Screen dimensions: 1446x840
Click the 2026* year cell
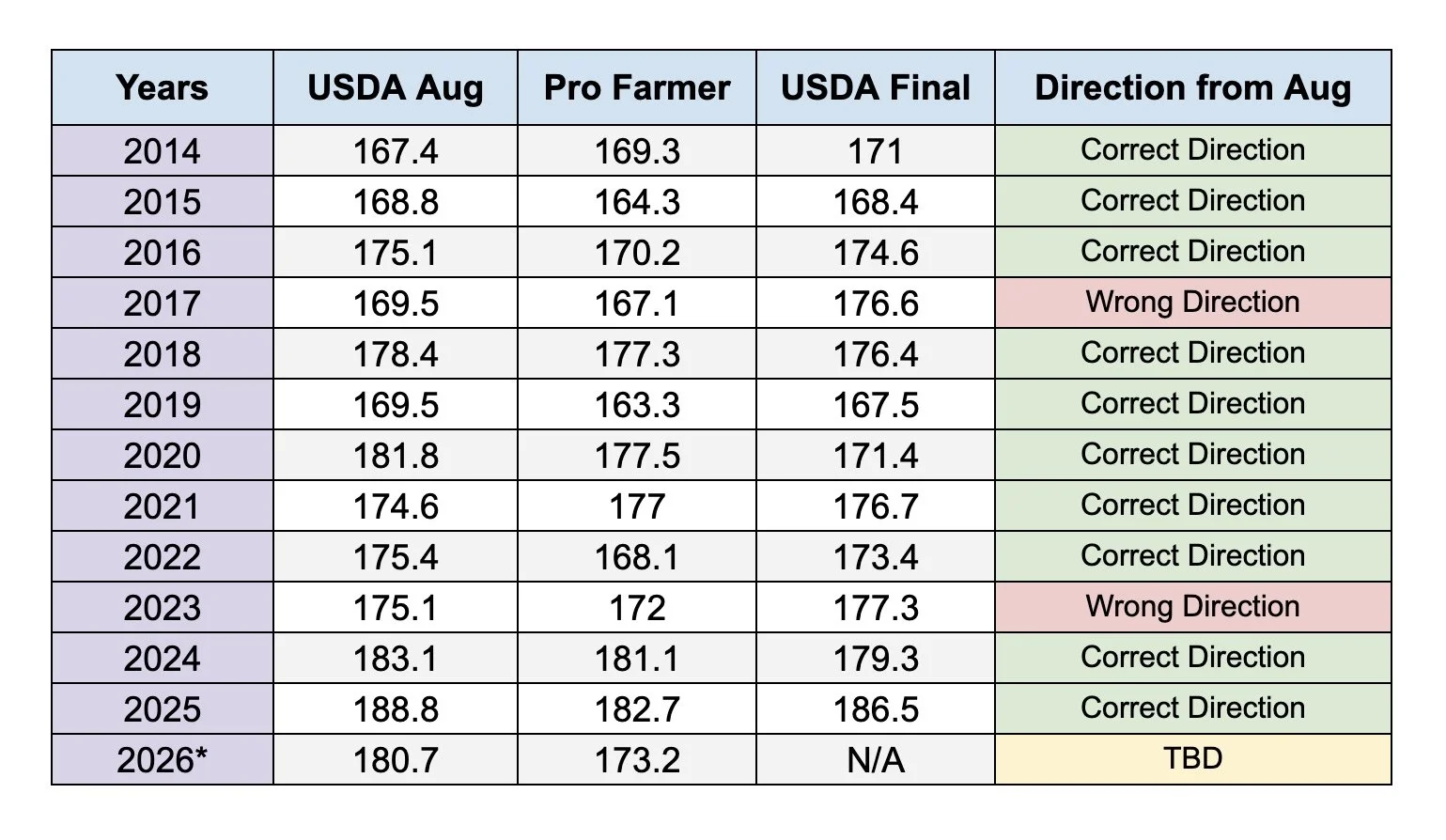point(163,759)
